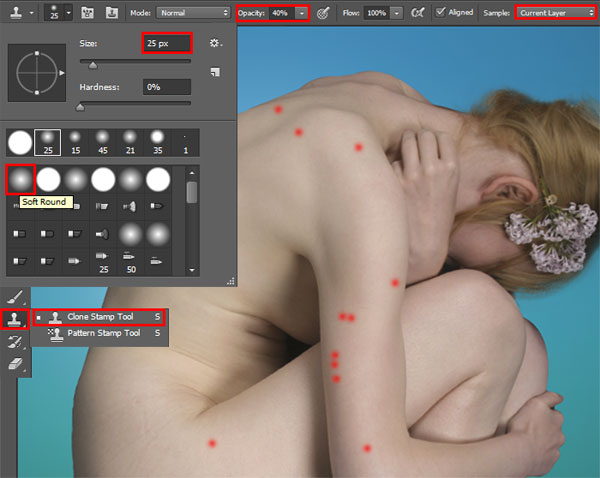Viewport: 600px width, 478px height.
Task: Click the brush angle and roundness preview
Action: click(x=37, y=73)
